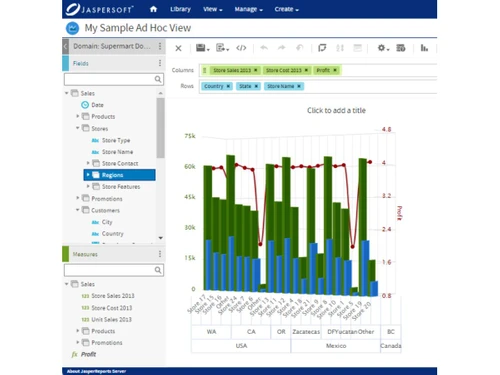
Task: Click the input controls toolbar icon
Action: tap(357, 48)
